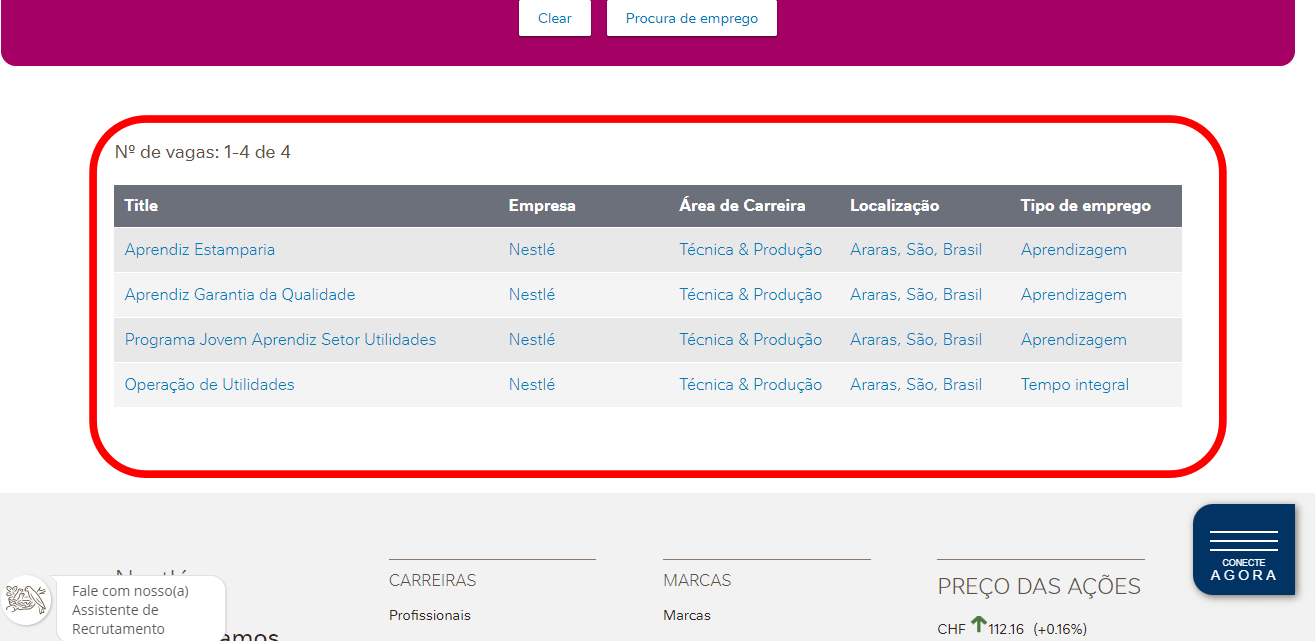Image resolution: width=1315 pixels, height=641 pixels.
Task: Click the green stock price up arrow
Action: coord(978,625)
